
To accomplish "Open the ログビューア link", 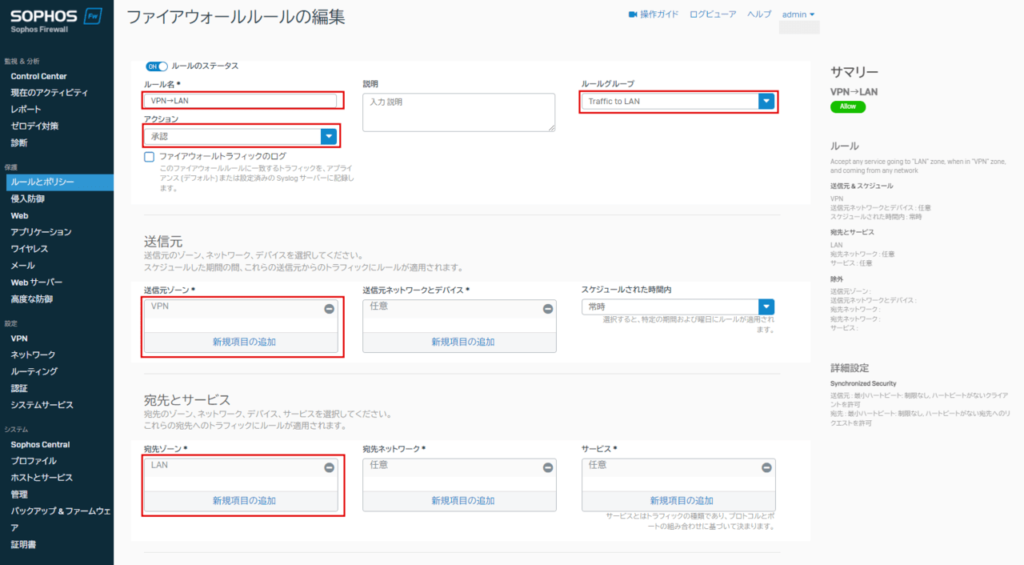I will click(x=712, y=14).
